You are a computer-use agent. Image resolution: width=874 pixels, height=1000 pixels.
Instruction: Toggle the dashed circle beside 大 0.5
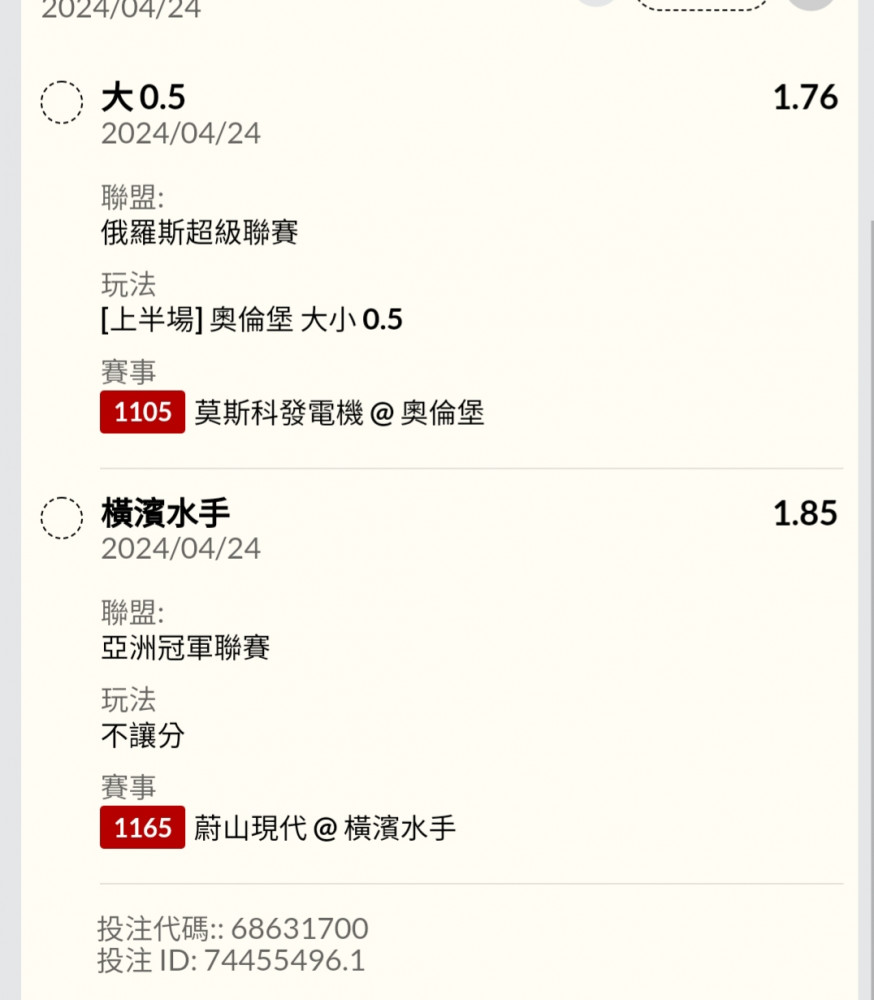click(x=62, y=102)
